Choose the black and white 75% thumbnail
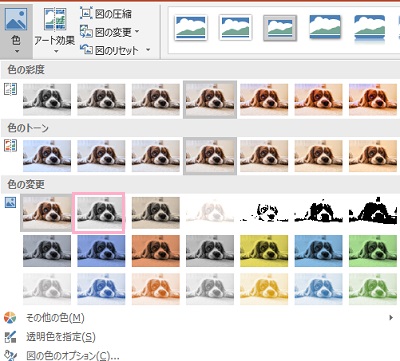Screen dimensions: 400x361 [x=373, y=213]
